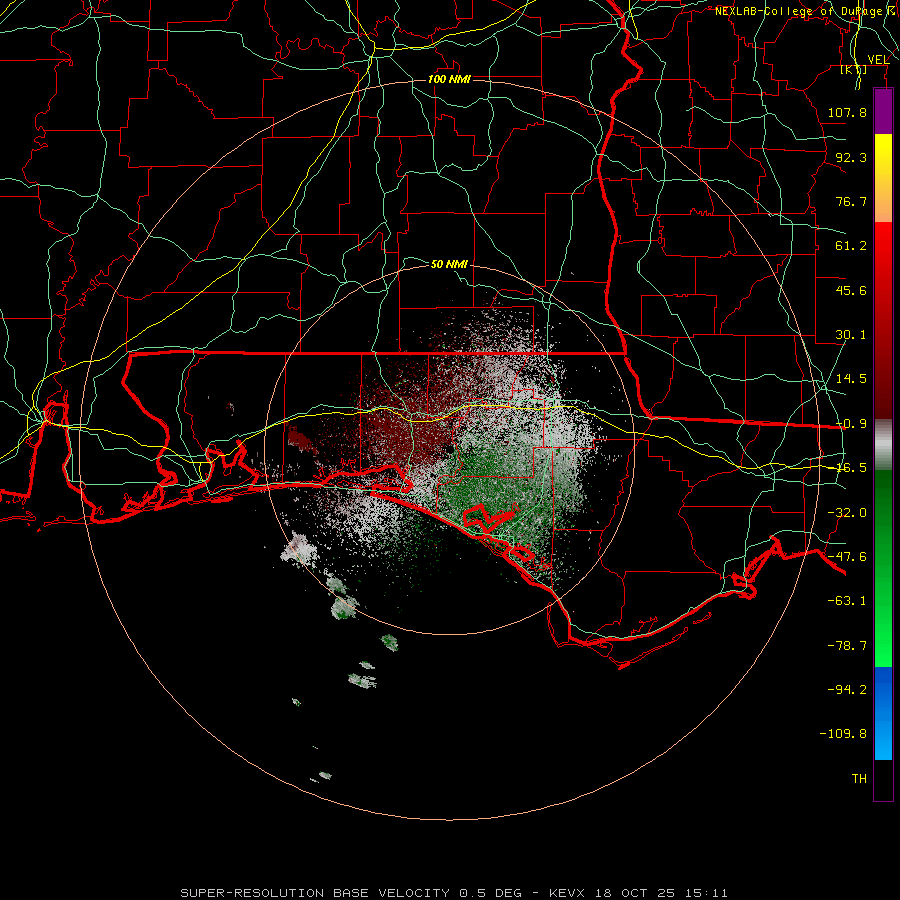
Task: Select the -63.1 velocity scale value
Action: click(847, 601)
